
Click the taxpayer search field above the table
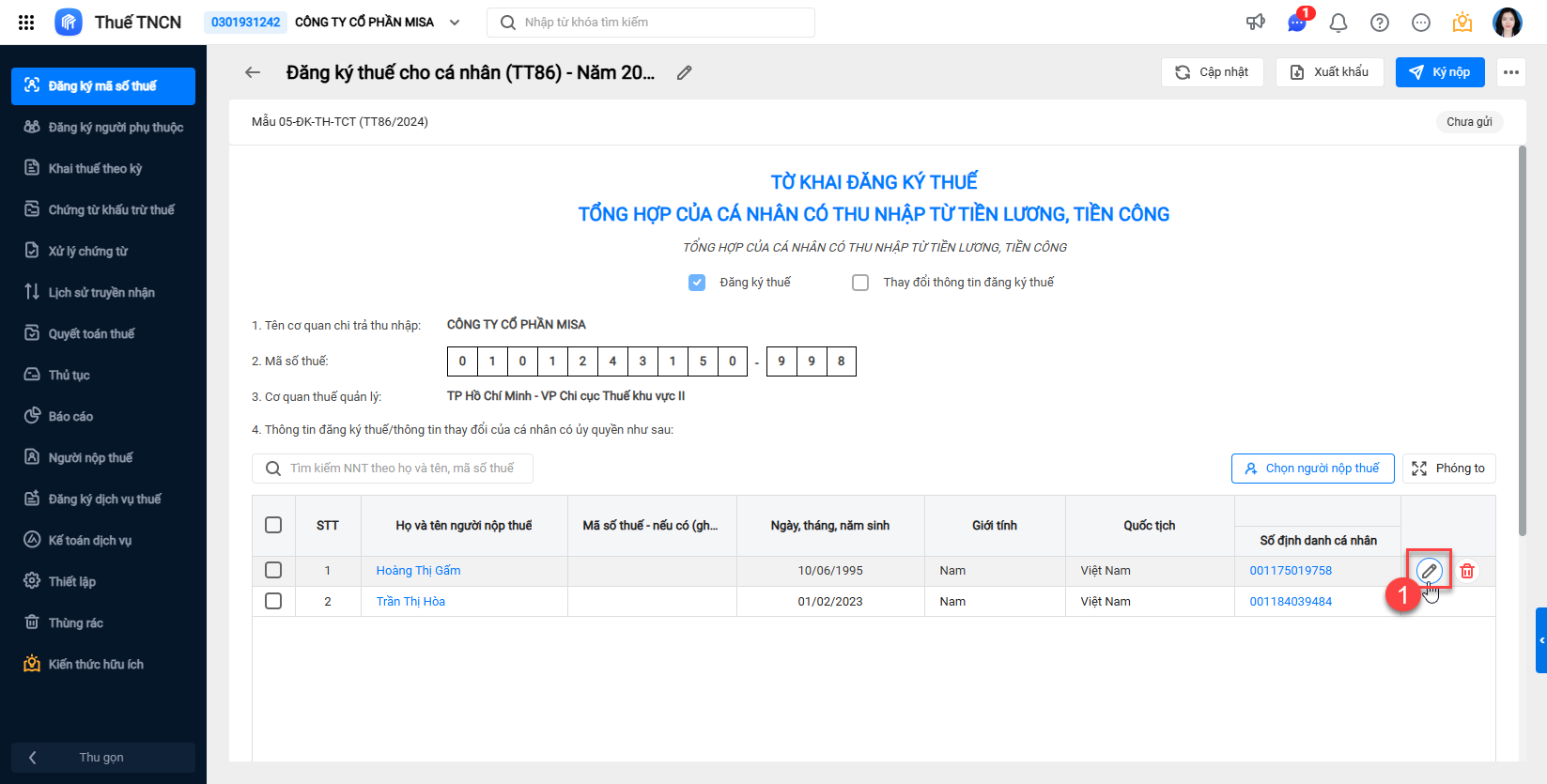pos(401,469)
